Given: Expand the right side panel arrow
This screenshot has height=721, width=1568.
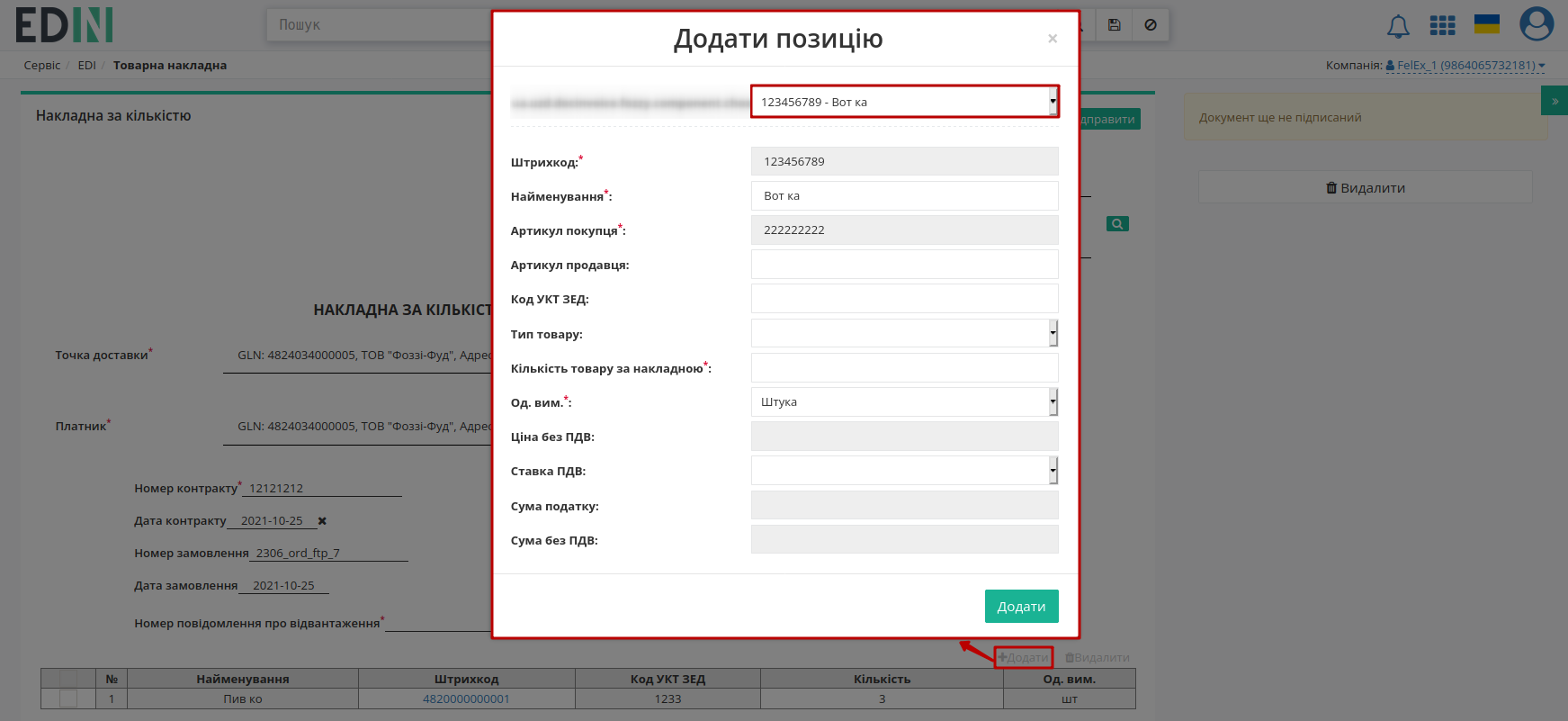Looking at the screenshot, I should tap(1555, 101).
